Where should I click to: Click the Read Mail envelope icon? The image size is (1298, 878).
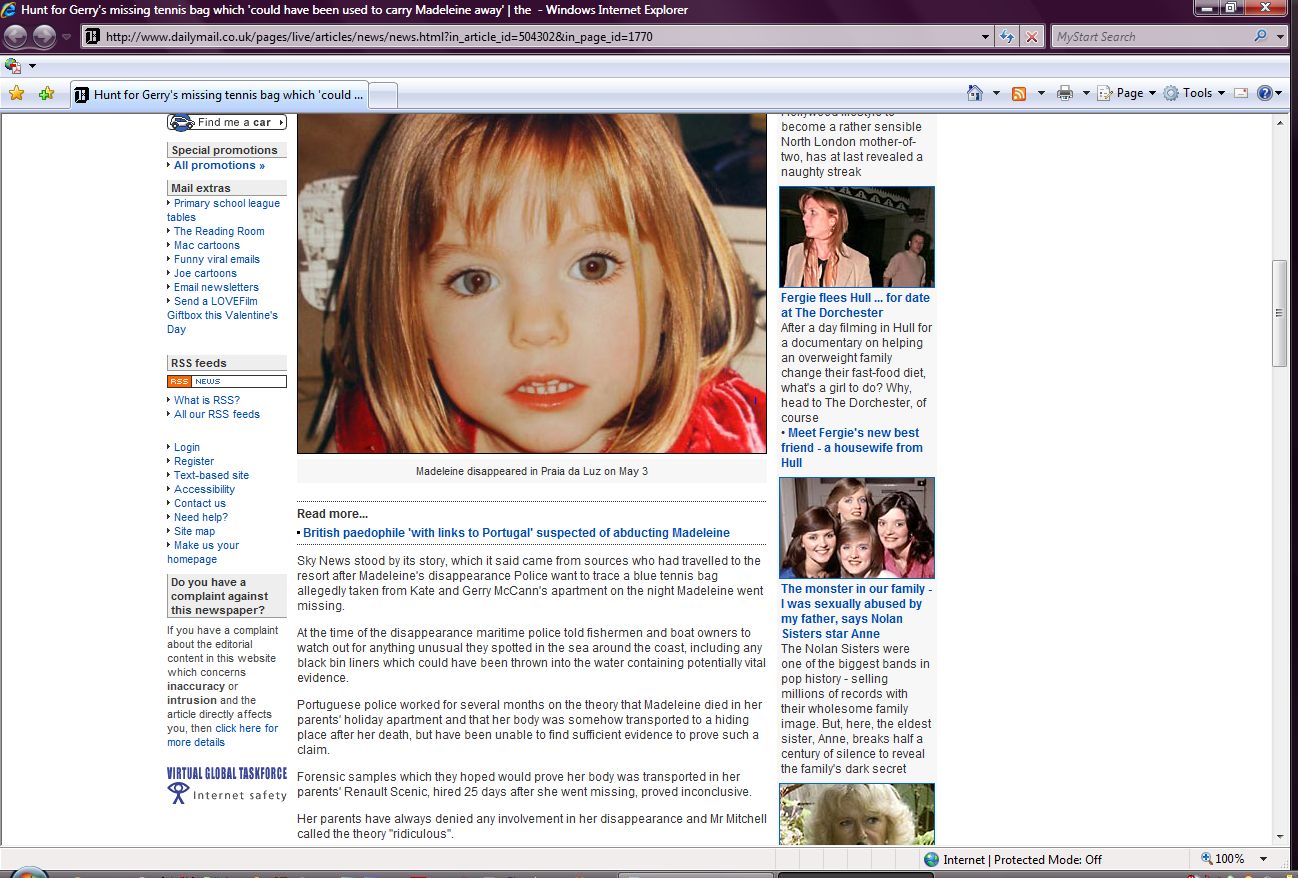(1241, 93)
